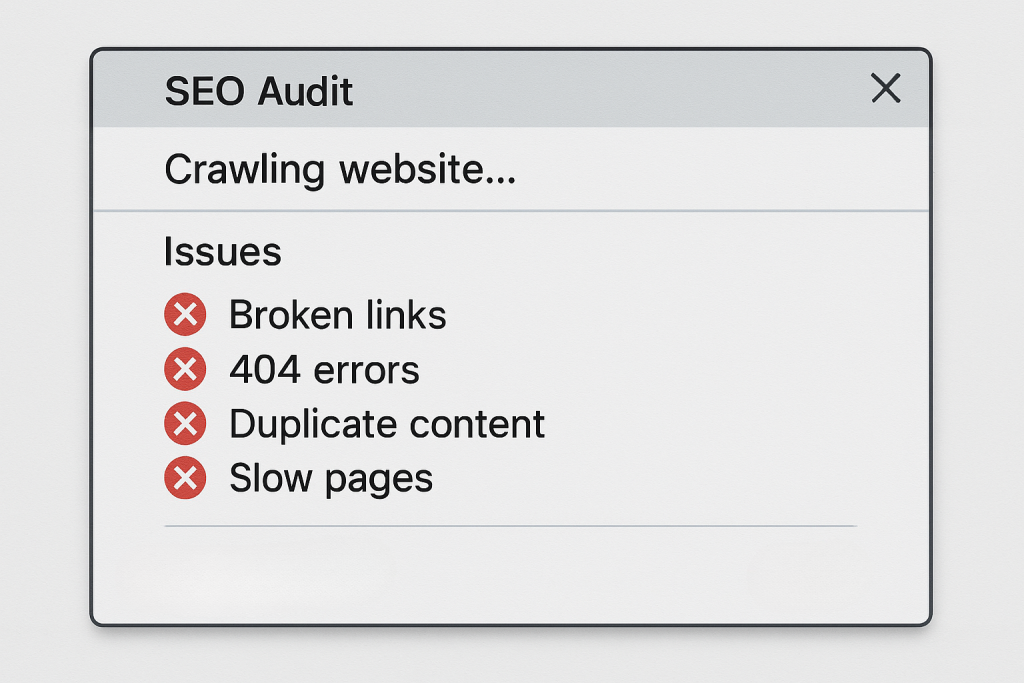Select the Slow pages issue
1024x683 pixels.
(330, 479)
